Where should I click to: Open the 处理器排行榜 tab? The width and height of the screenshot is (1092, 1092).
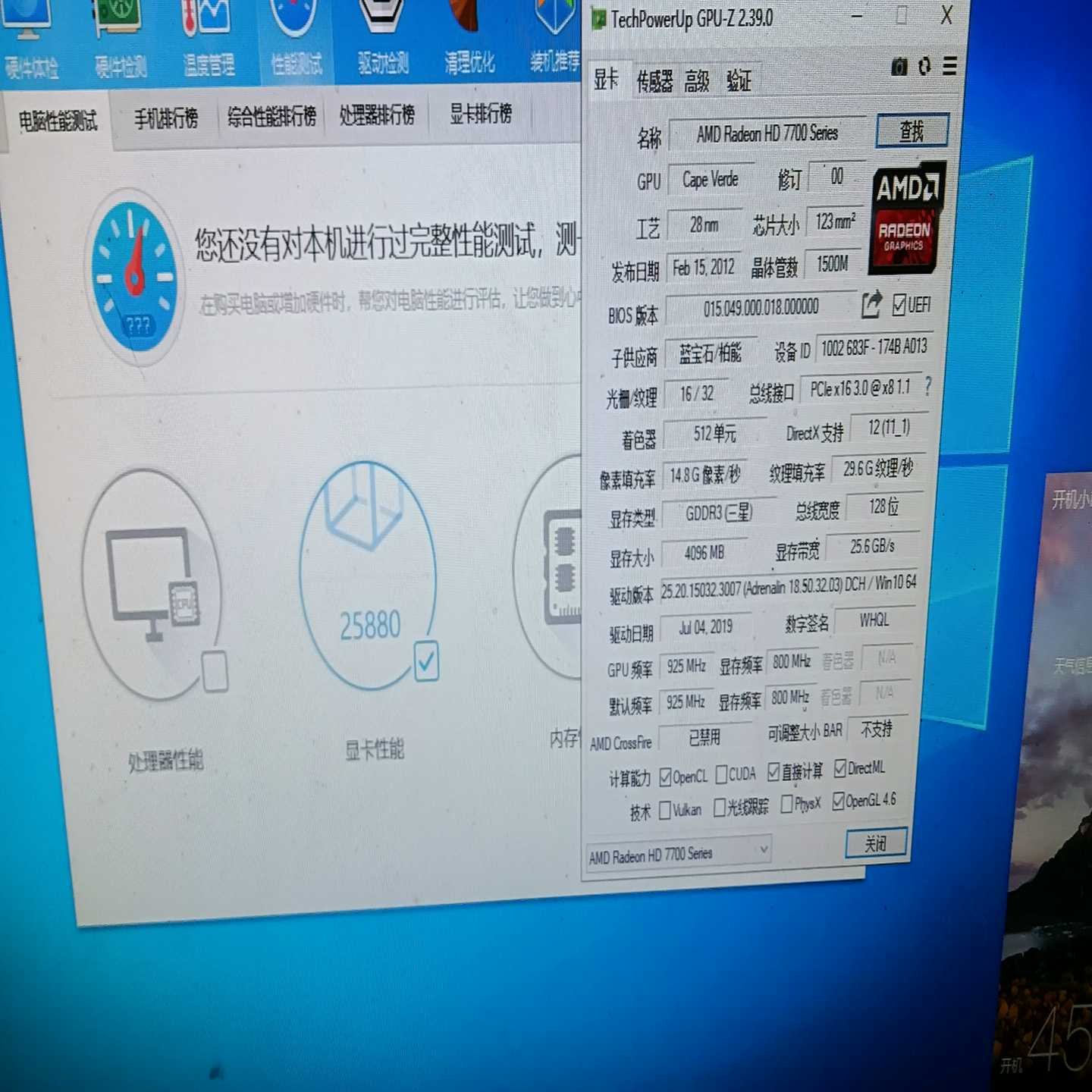point(377,115)
